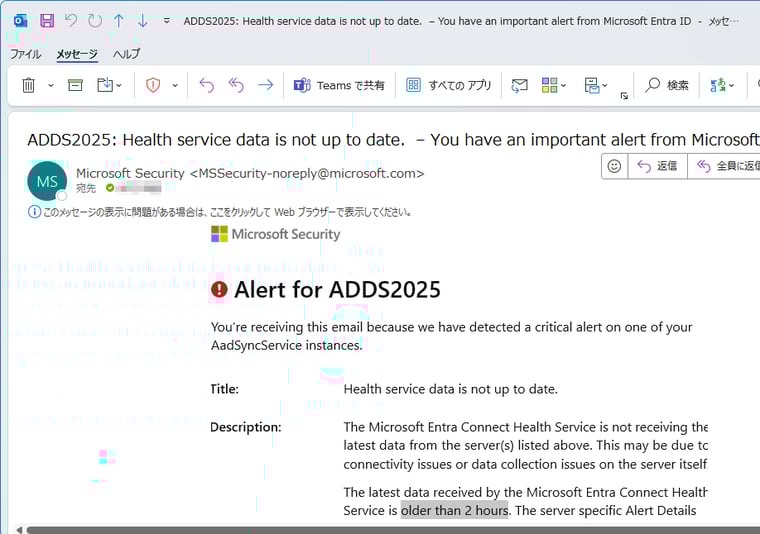Reply using ribbon reply arrow
The width and height of the screenshot is (760, 534).
point(206,85)
